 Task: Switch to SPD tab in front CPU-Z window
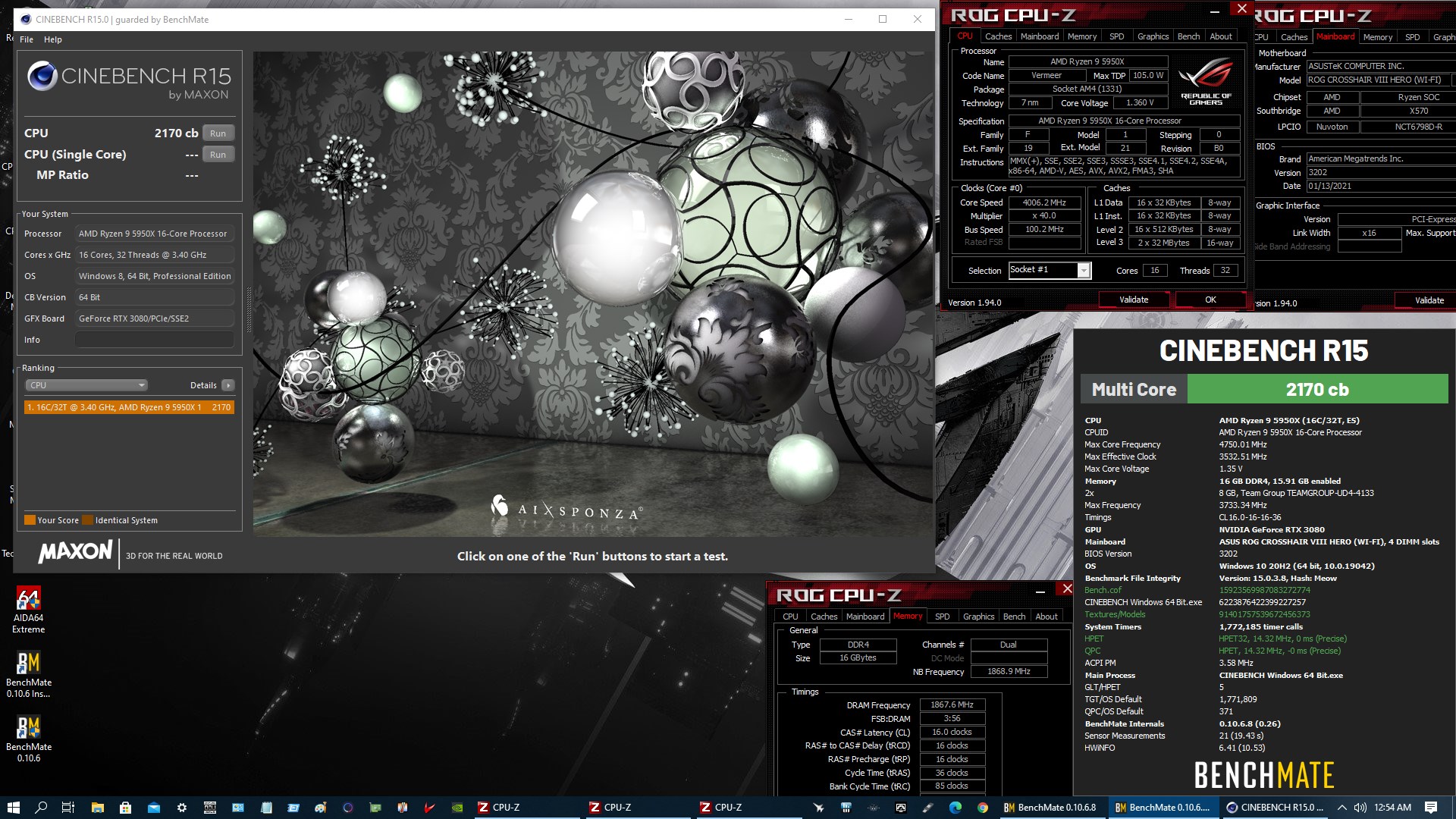pyautogui.click(x=1117, y=36)
